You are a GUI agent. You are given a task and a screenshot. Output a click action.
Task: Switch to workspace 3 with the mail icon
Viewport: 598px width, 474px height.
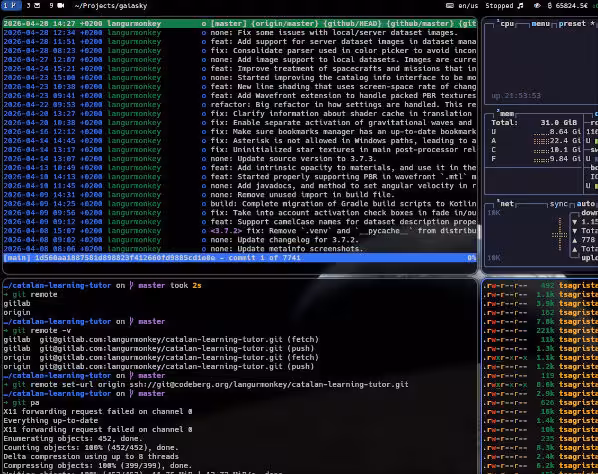pos(34,5)
